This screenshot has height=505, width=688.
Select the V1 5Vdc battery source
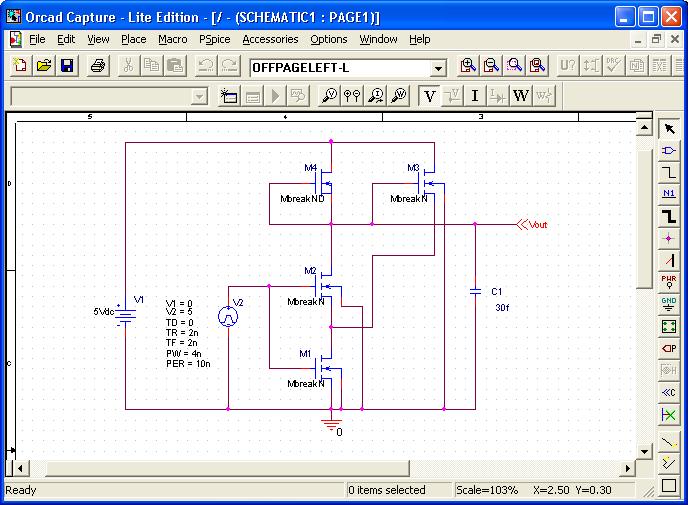125,315
